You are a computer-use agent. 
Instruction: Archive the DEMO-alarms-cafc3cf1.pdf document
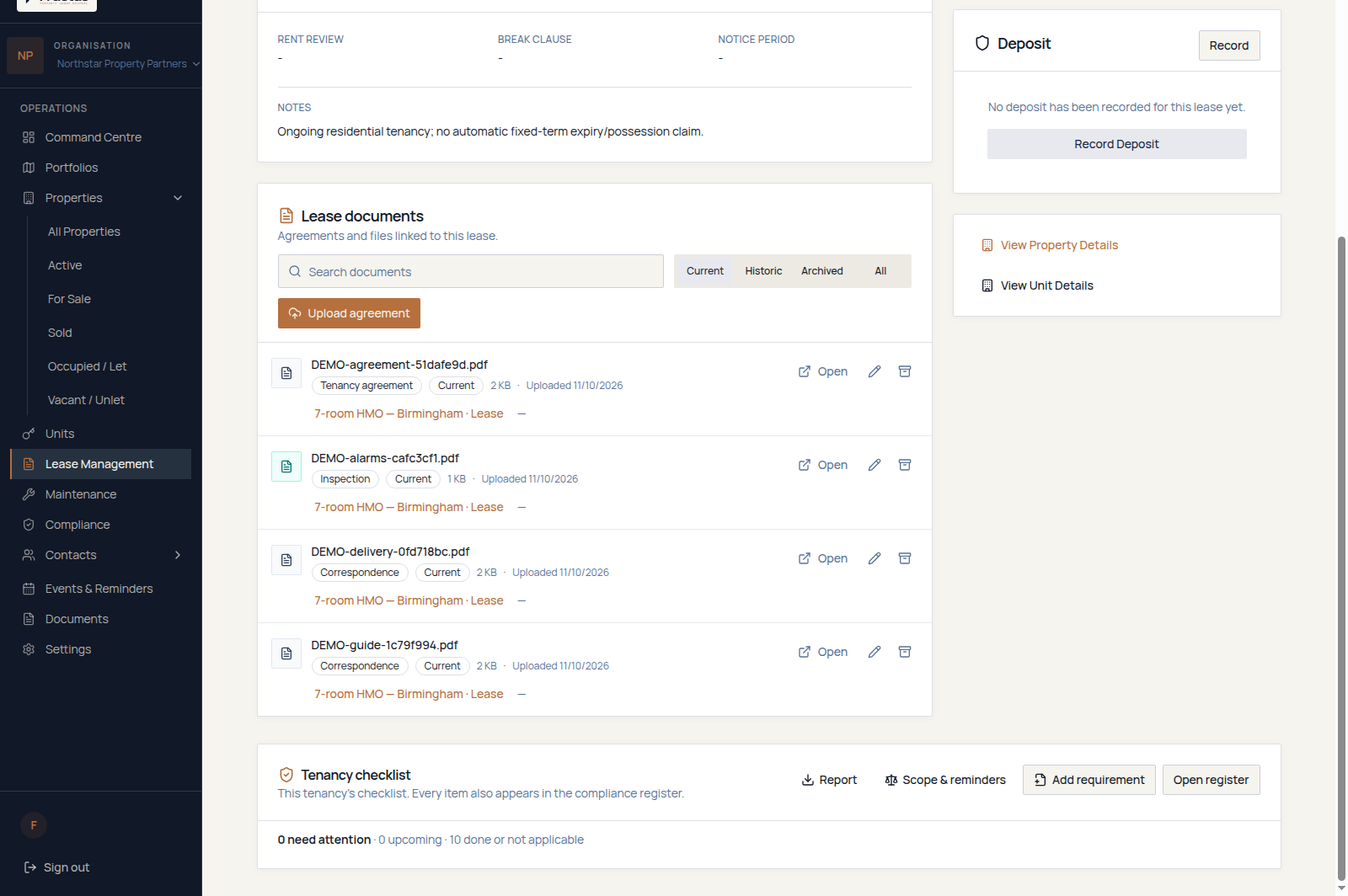click(x=905, y=465)
